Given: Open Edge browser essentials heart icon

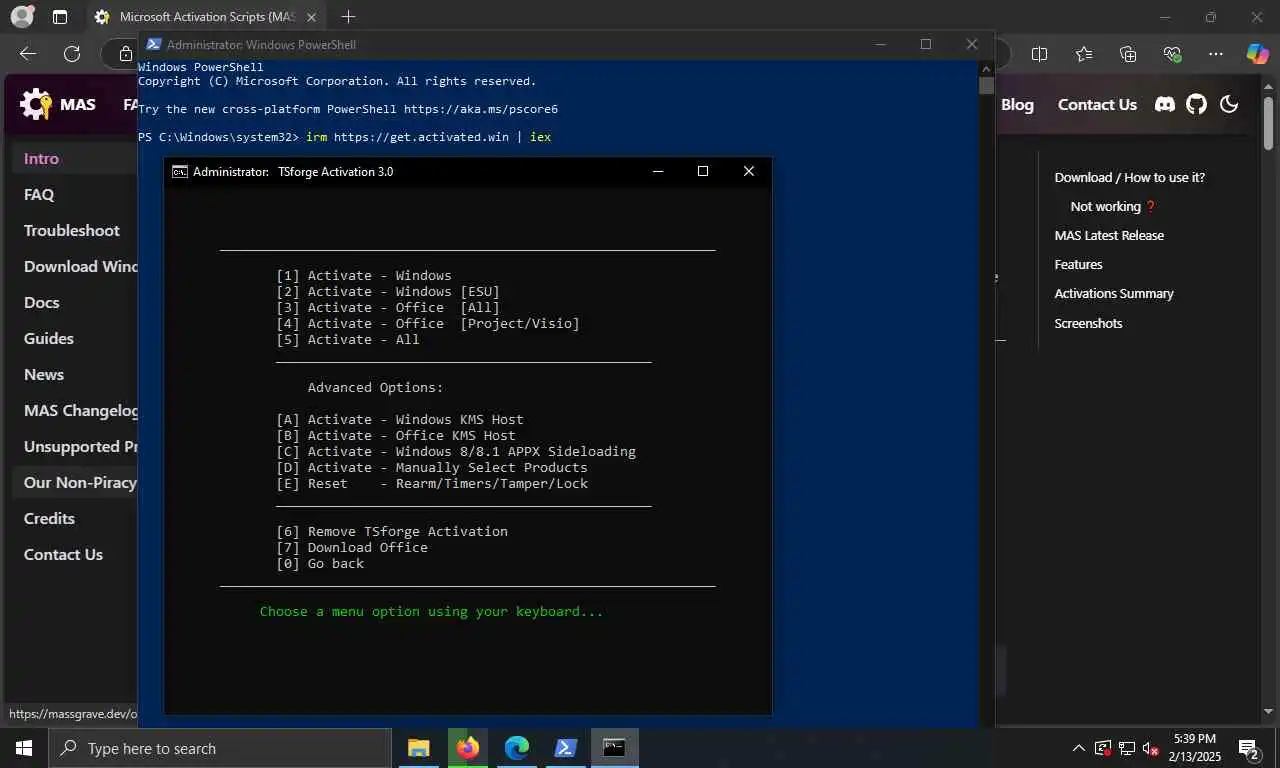Looking at the screenshot, I should click(x=1172, y=54).
